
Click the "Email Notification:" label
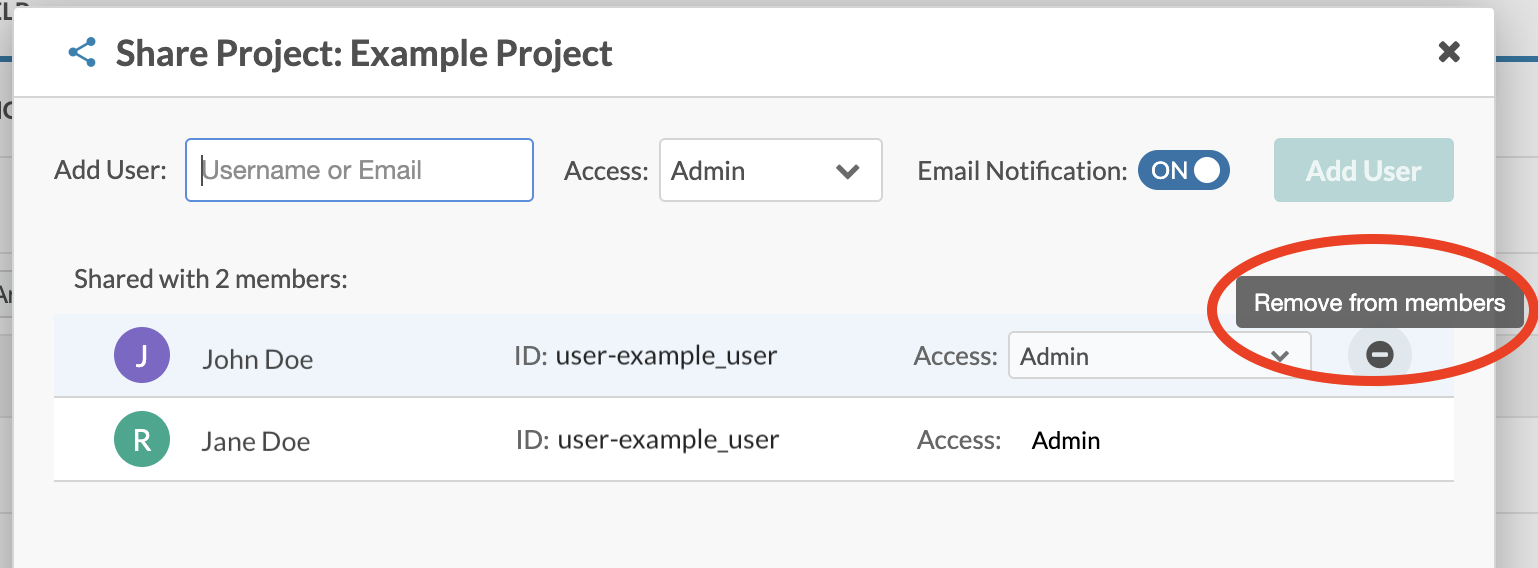1022,171
